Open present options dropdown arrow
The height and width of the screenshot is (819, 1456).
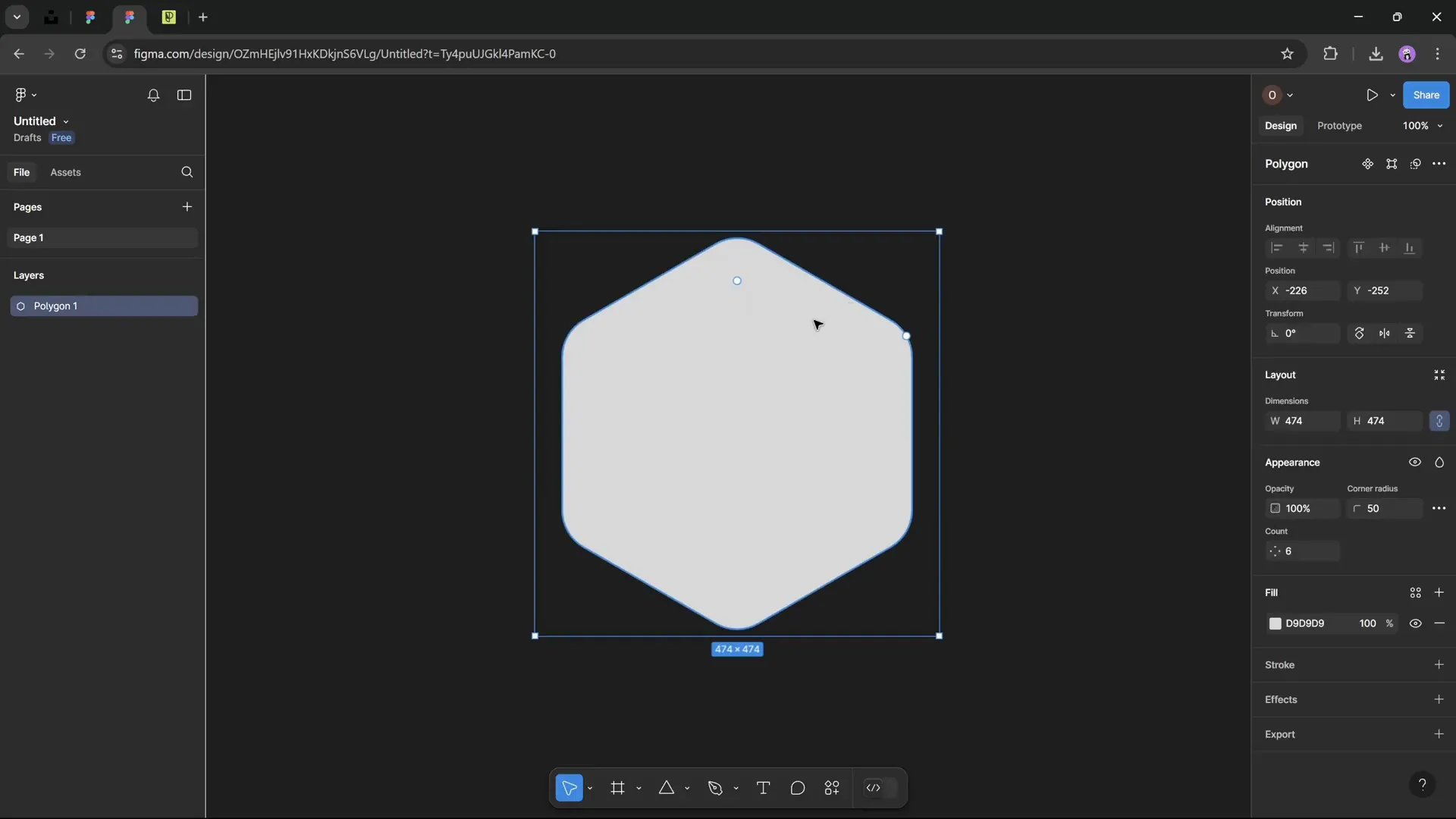(x=1393, y=96)
